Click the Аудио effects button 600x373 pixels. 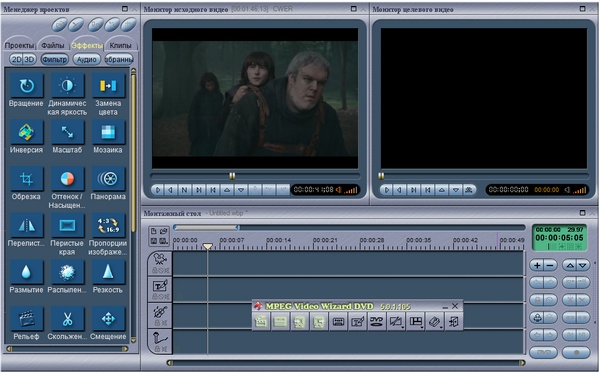tap(86, 59)
